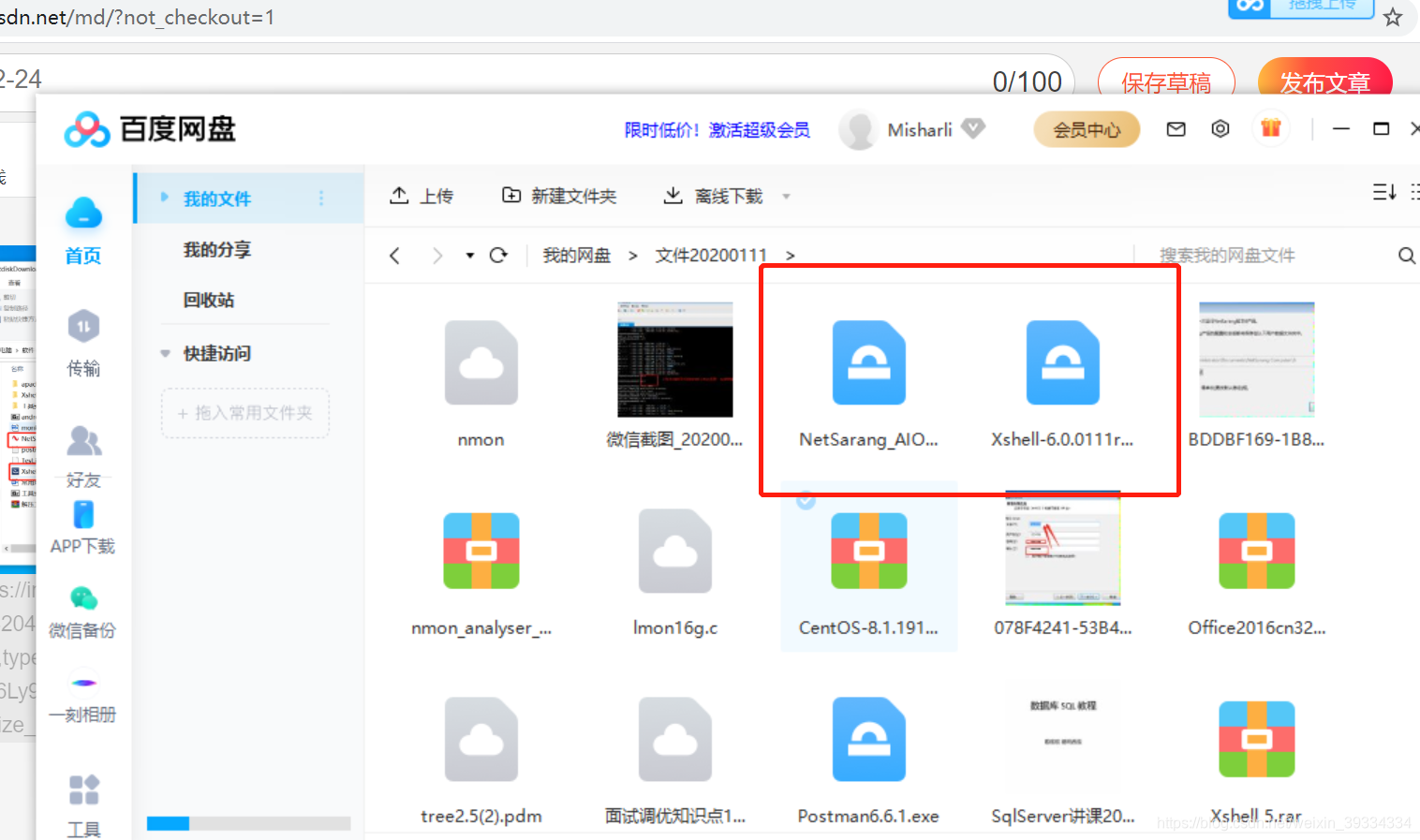Open 回收站 recycle bin
Image resolution: width=1420 pixels, height=840 pixels.
tap(209, 300)
